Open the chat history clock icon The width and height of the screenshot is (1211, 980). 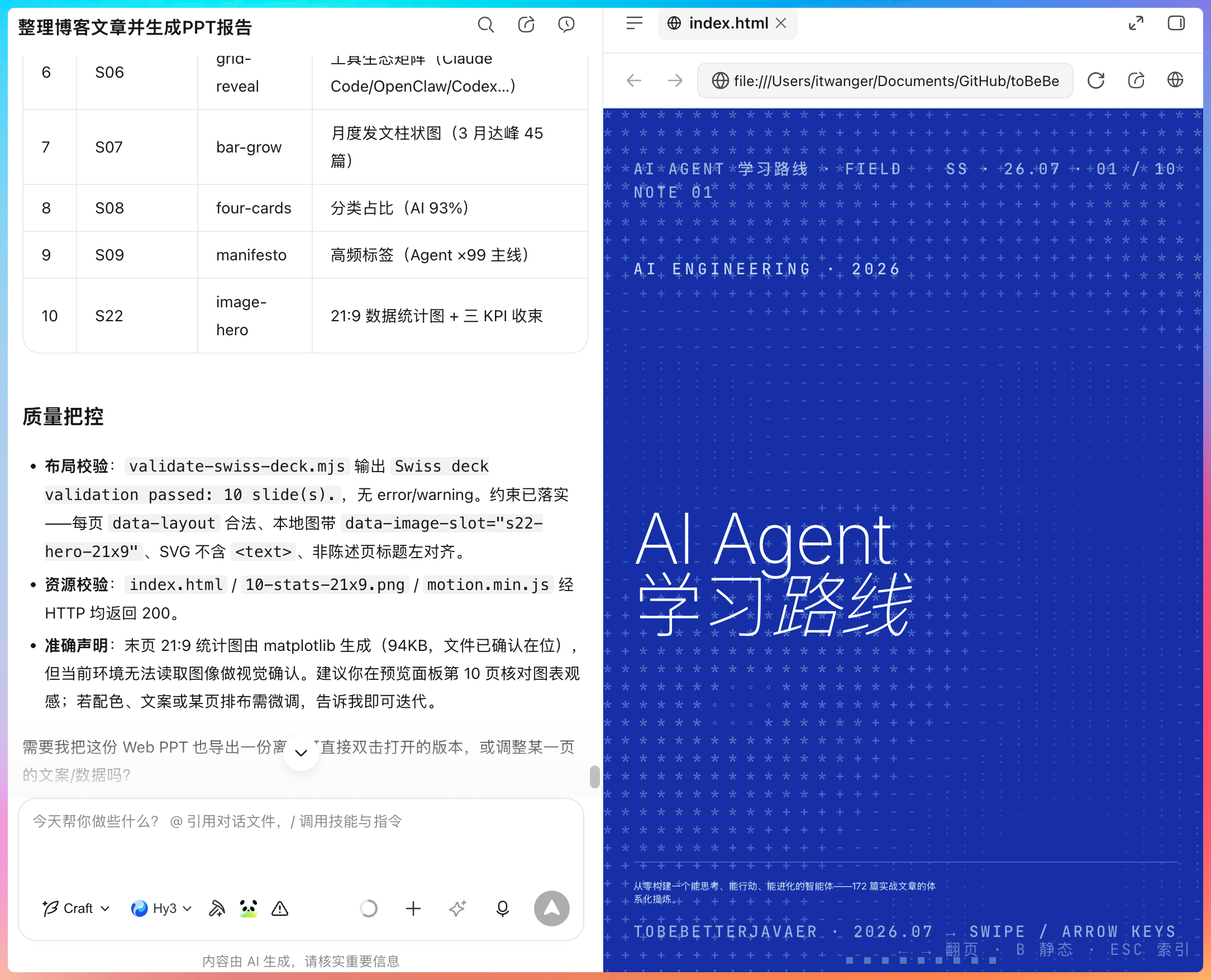(x=566, y=25)
